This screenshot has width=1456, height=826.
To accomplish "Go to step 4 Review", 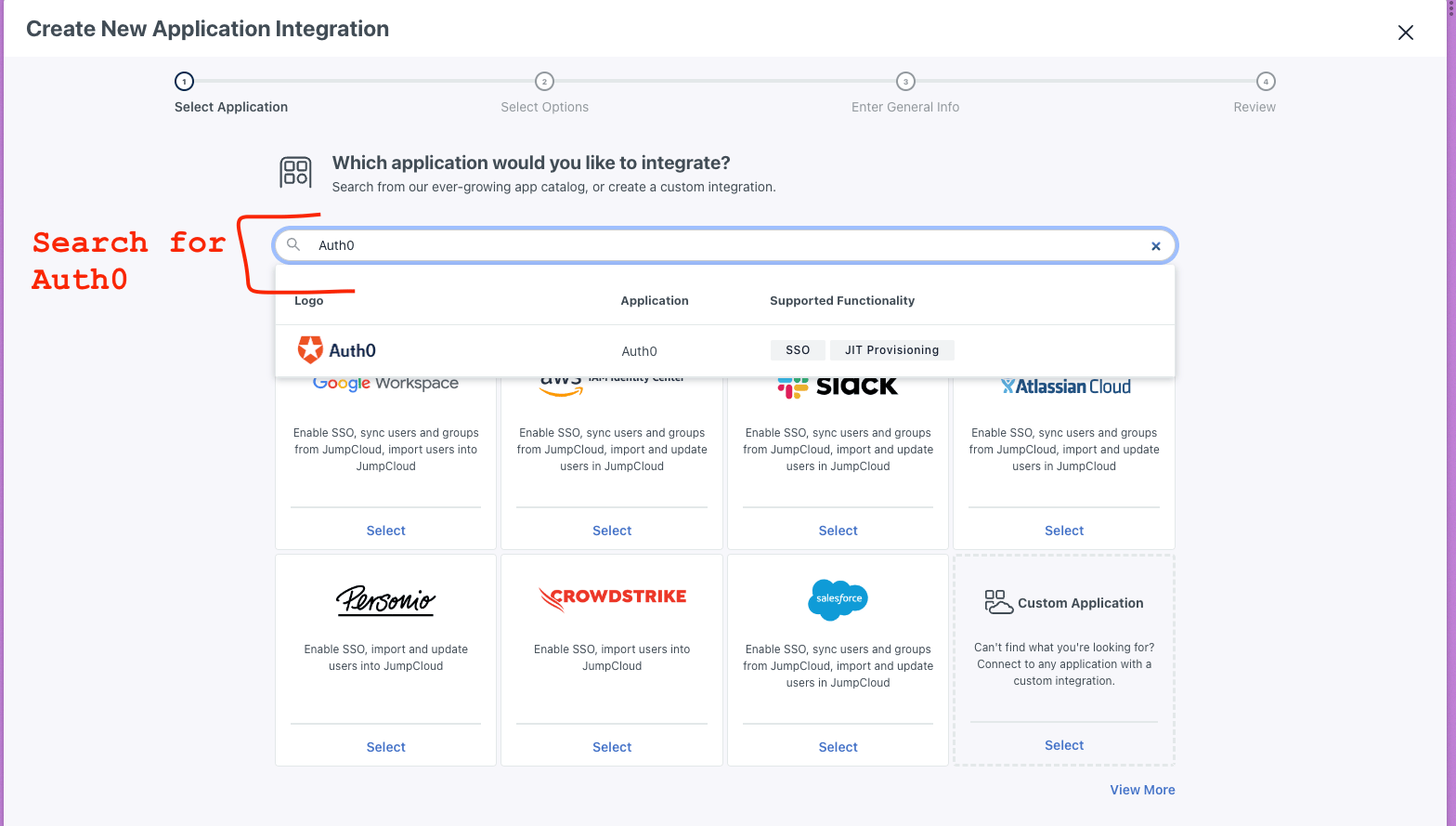I will pos(1266,82).
